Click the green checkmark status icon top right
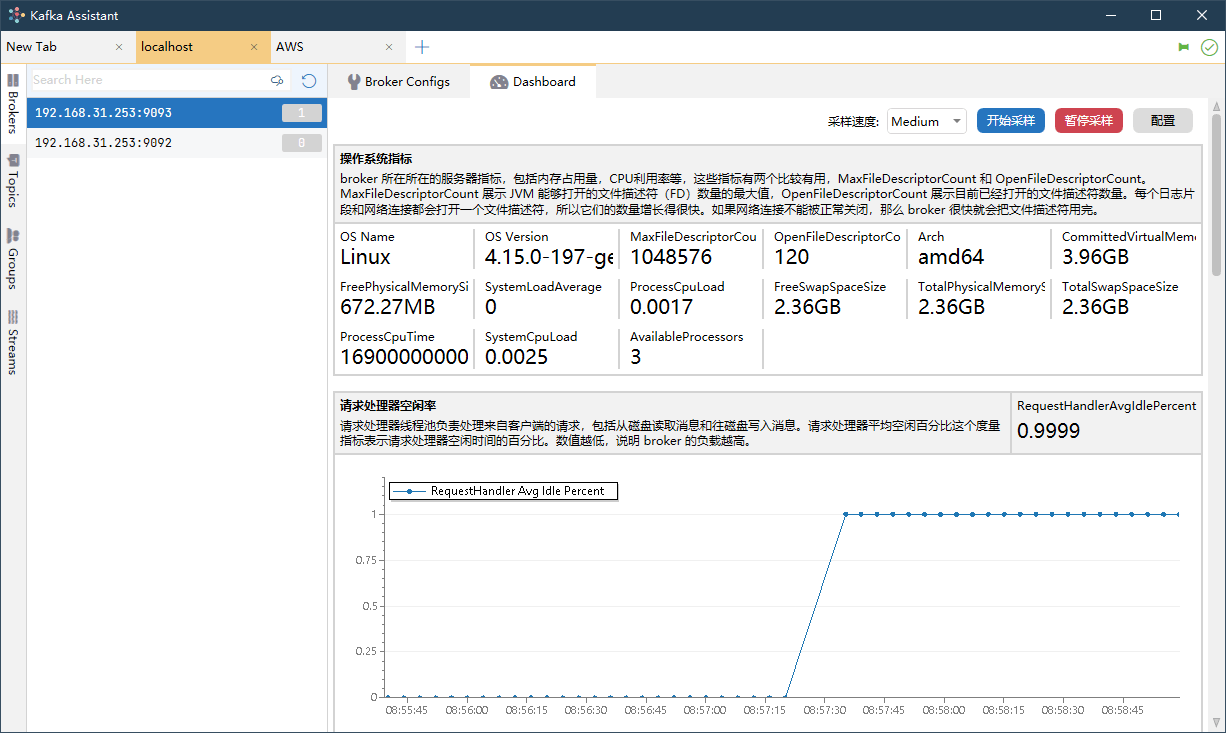 [x=1208, y=46]
